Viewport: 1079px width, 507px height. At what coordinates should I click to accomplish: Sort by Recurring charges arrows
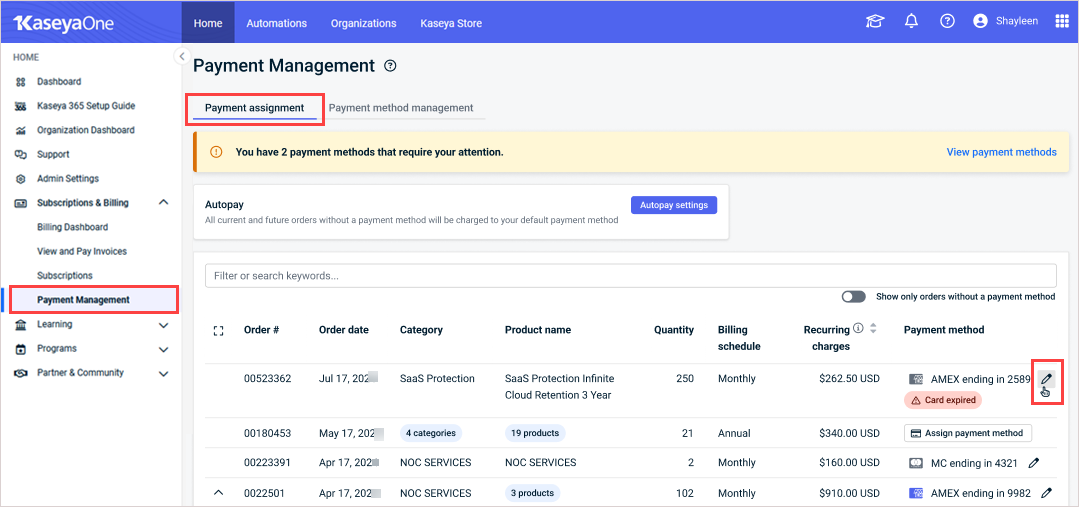[873, 329]
